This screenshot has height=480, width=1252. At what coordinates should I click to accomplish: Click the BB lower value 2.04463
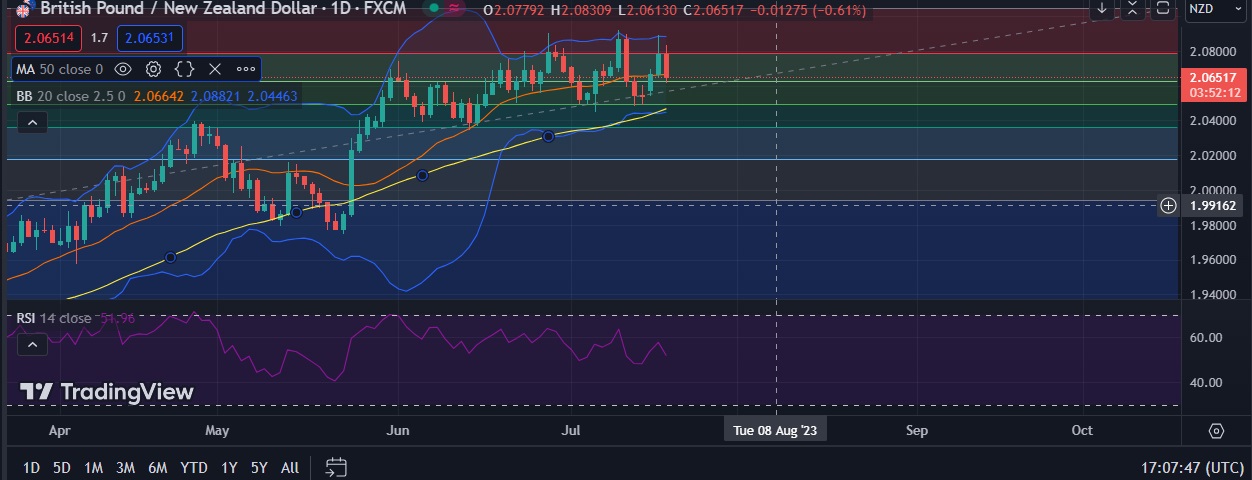[x=272, y=96]
